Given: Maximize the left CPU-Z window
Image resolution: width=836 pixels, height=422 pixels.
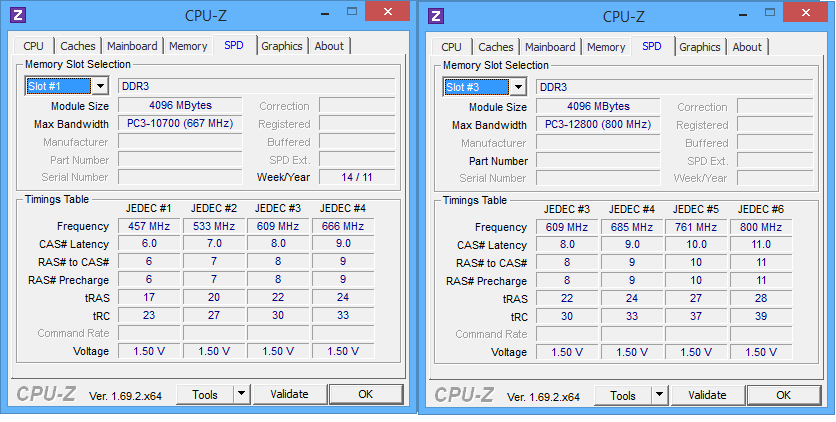Looking at the screenshot, I should click(x=352, y=11).
